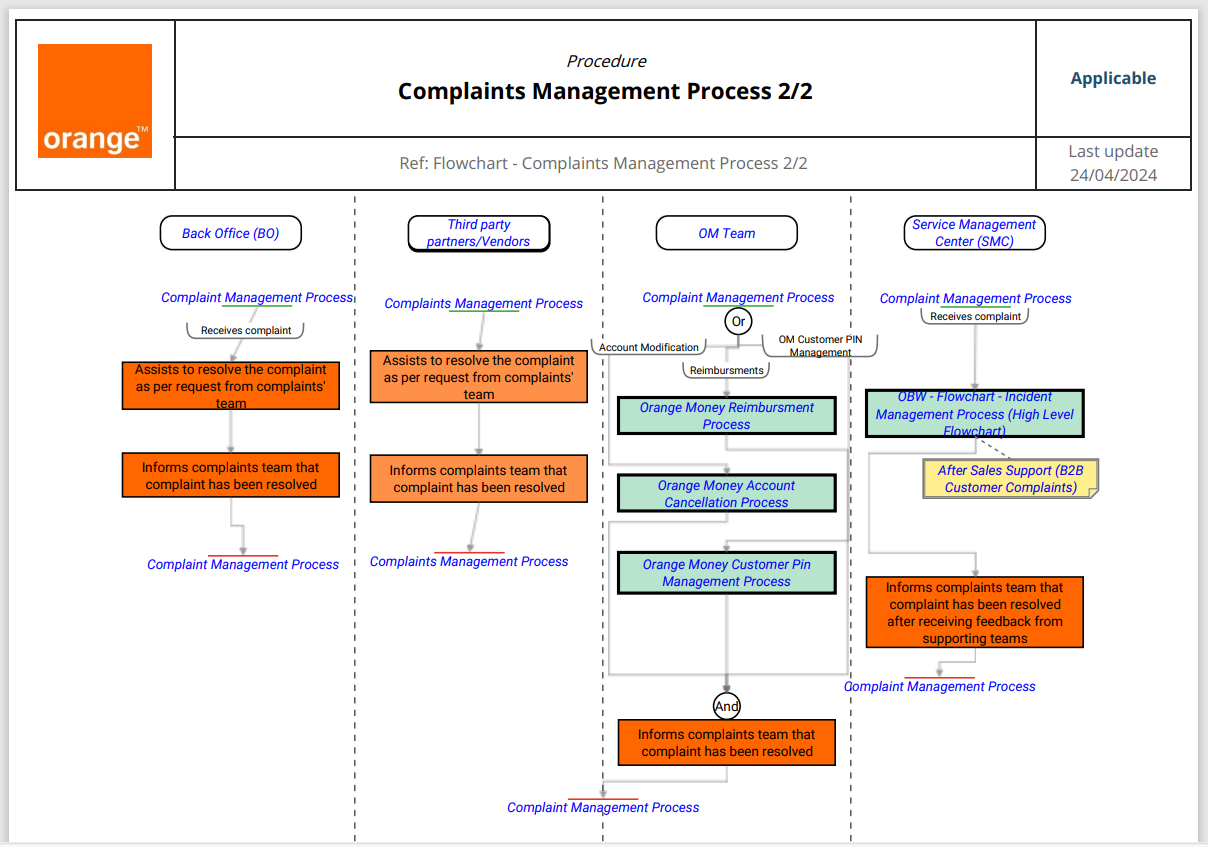Click the 'Assists to resolve' box under Third party
The image size is (1208, 847).
coord(479,377)
